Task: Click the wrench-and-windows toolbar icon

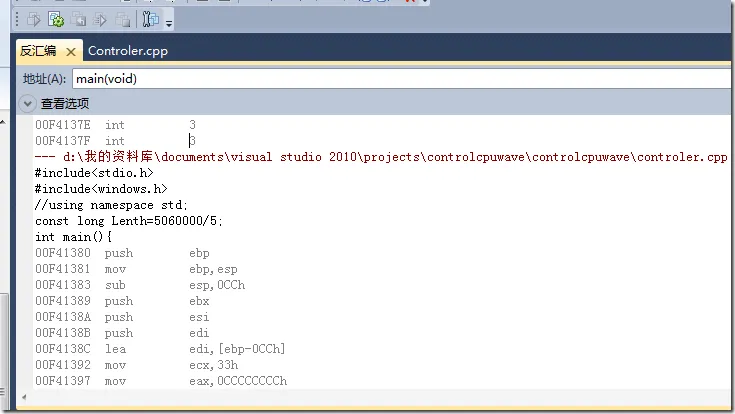Action: [x=150, y=19]
